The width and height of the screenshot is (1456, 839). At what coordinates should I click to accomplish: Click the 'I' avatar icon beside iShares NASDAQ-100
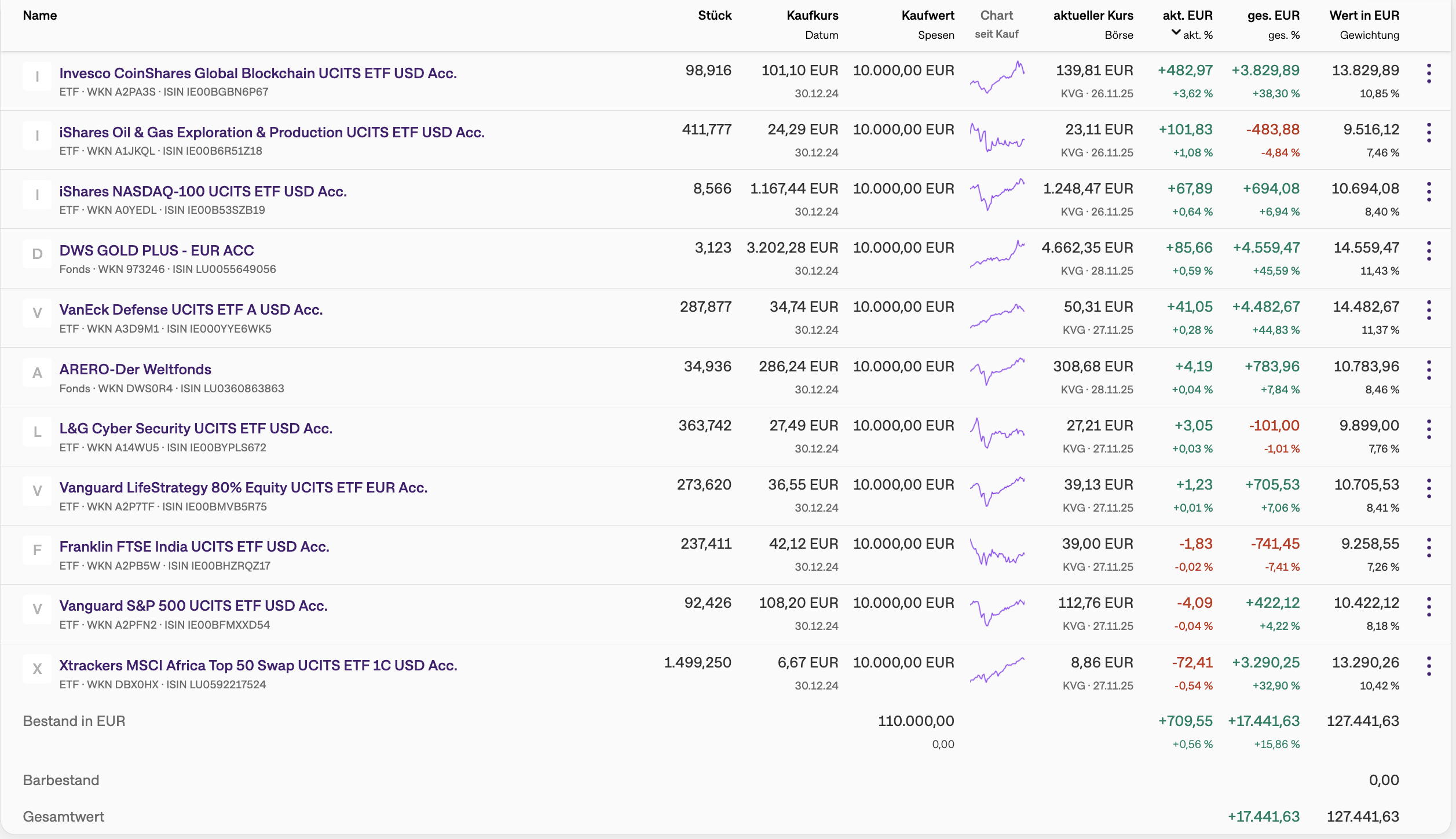[37, 195]
